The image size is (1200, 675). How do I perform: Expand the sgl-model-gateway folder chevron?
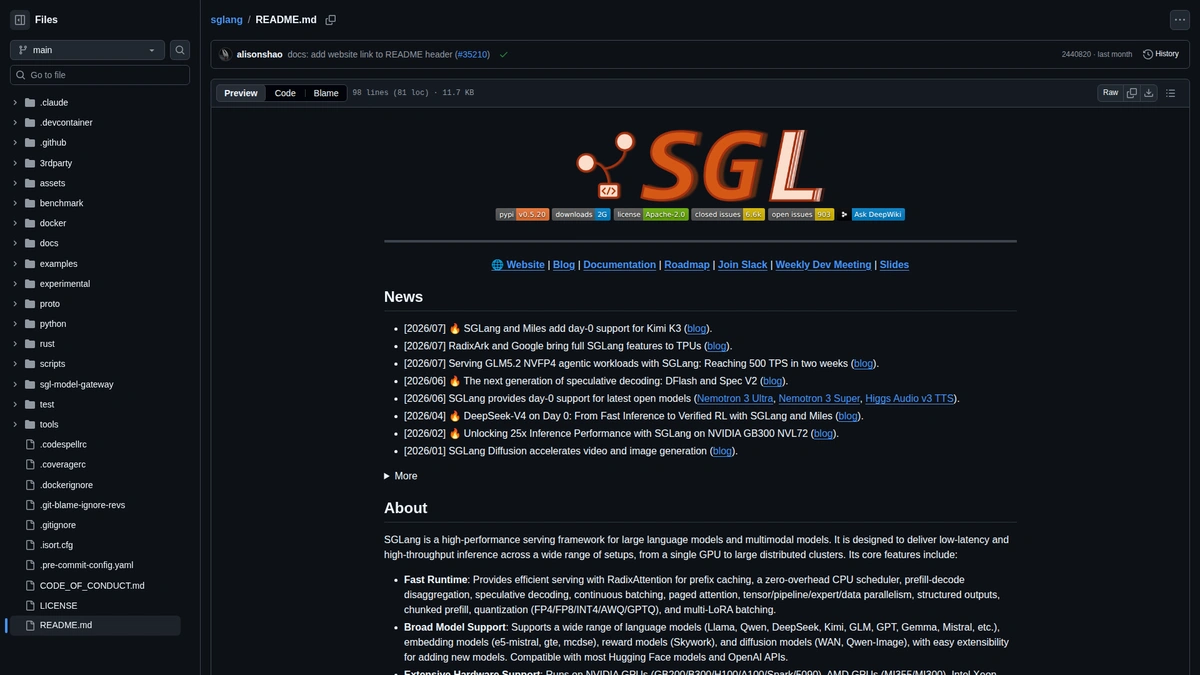[15, 384]
